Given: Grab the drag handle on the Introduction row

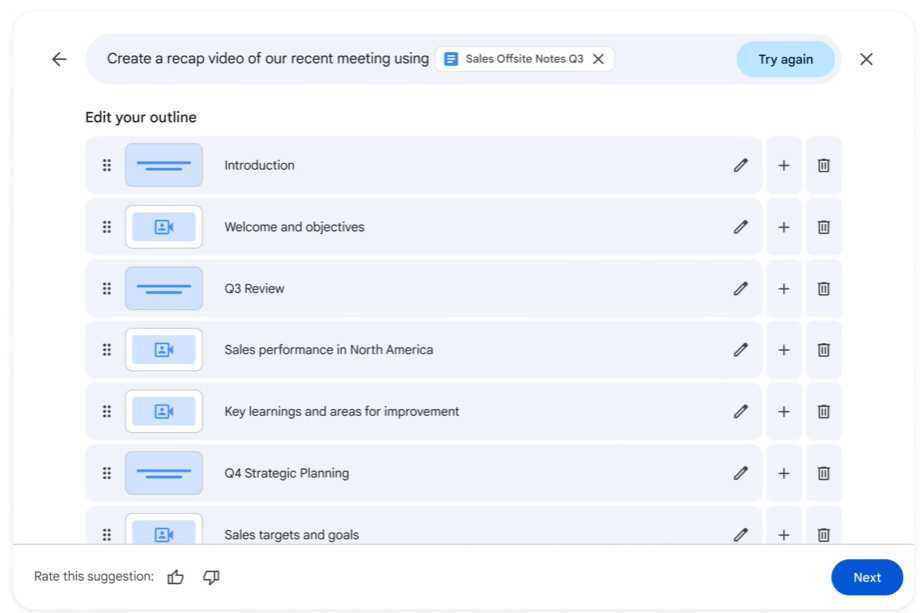Looking at the screenshot, I should 106,165.
